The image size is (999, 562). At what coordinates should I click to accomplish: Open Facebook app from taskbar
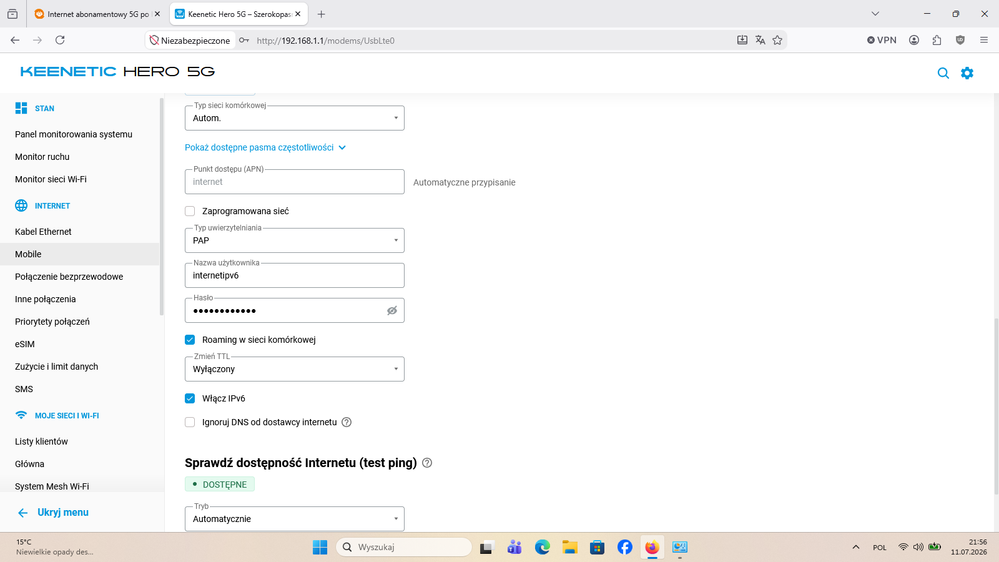click(624, 547)
